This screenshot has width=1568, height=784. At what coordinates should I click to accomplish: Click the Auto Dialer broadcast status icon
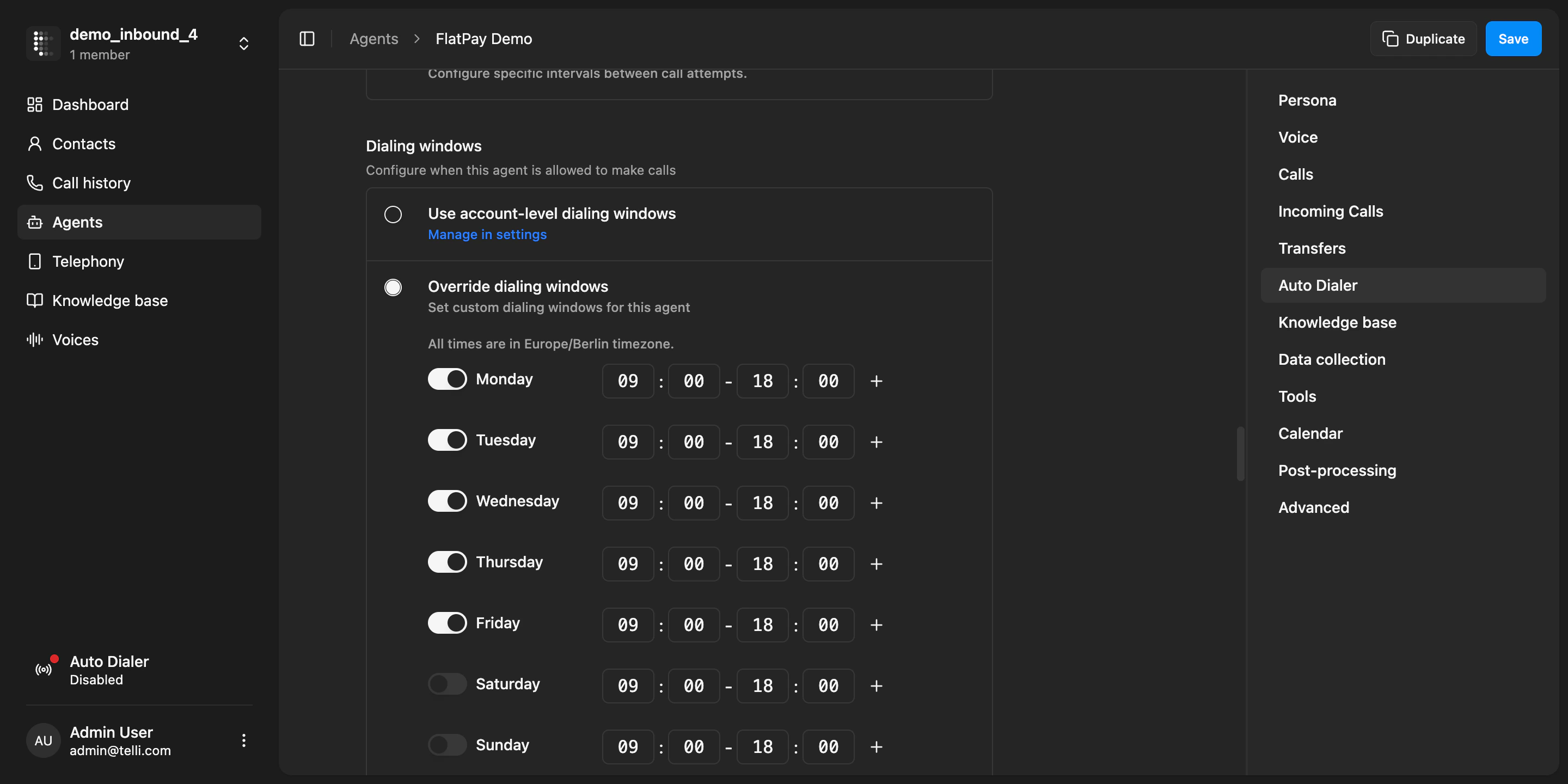[44, 670]
